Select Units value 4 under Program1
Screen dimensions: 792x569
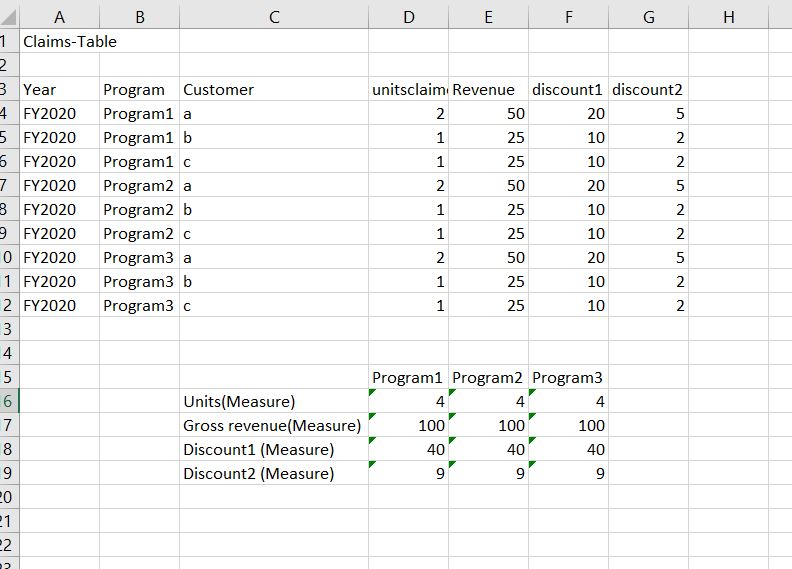click(409, 401)
